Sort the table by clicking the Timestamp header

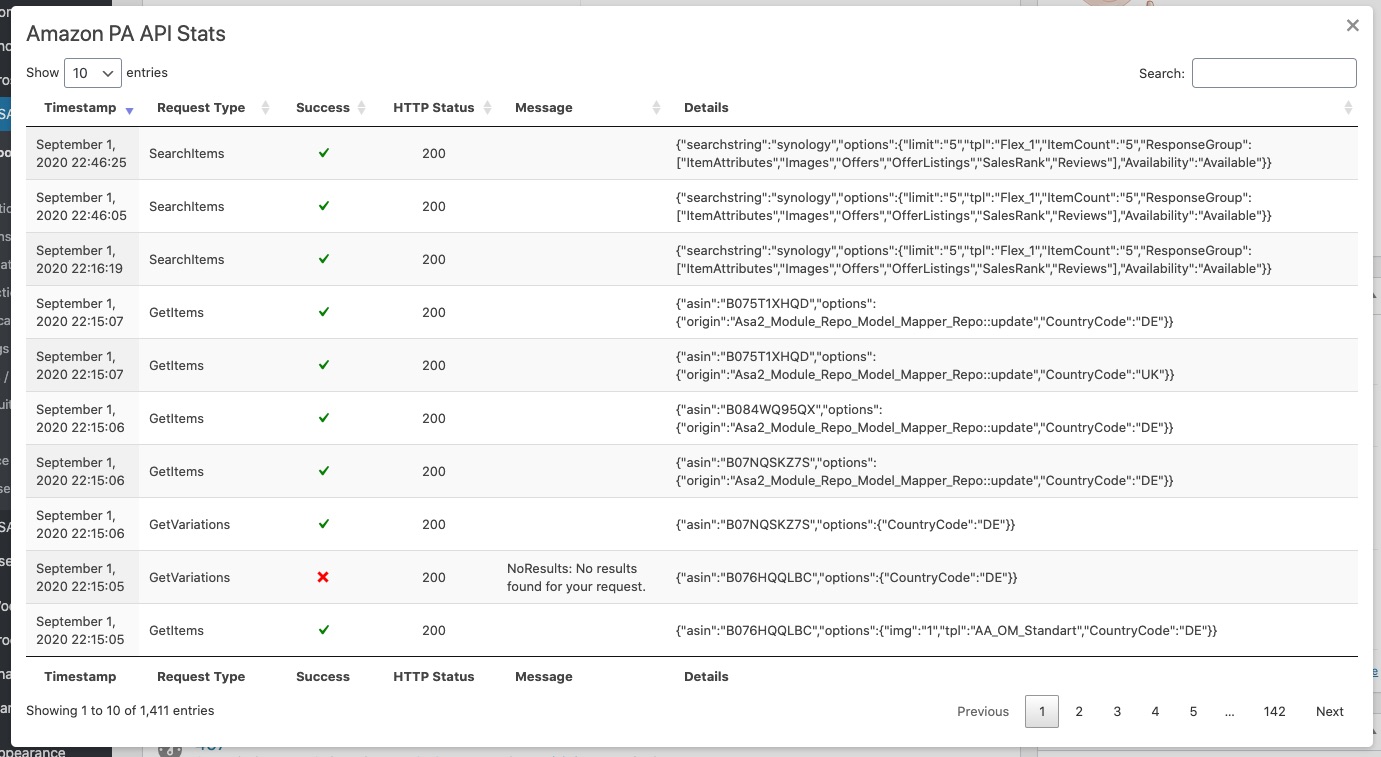coord(80,107)
